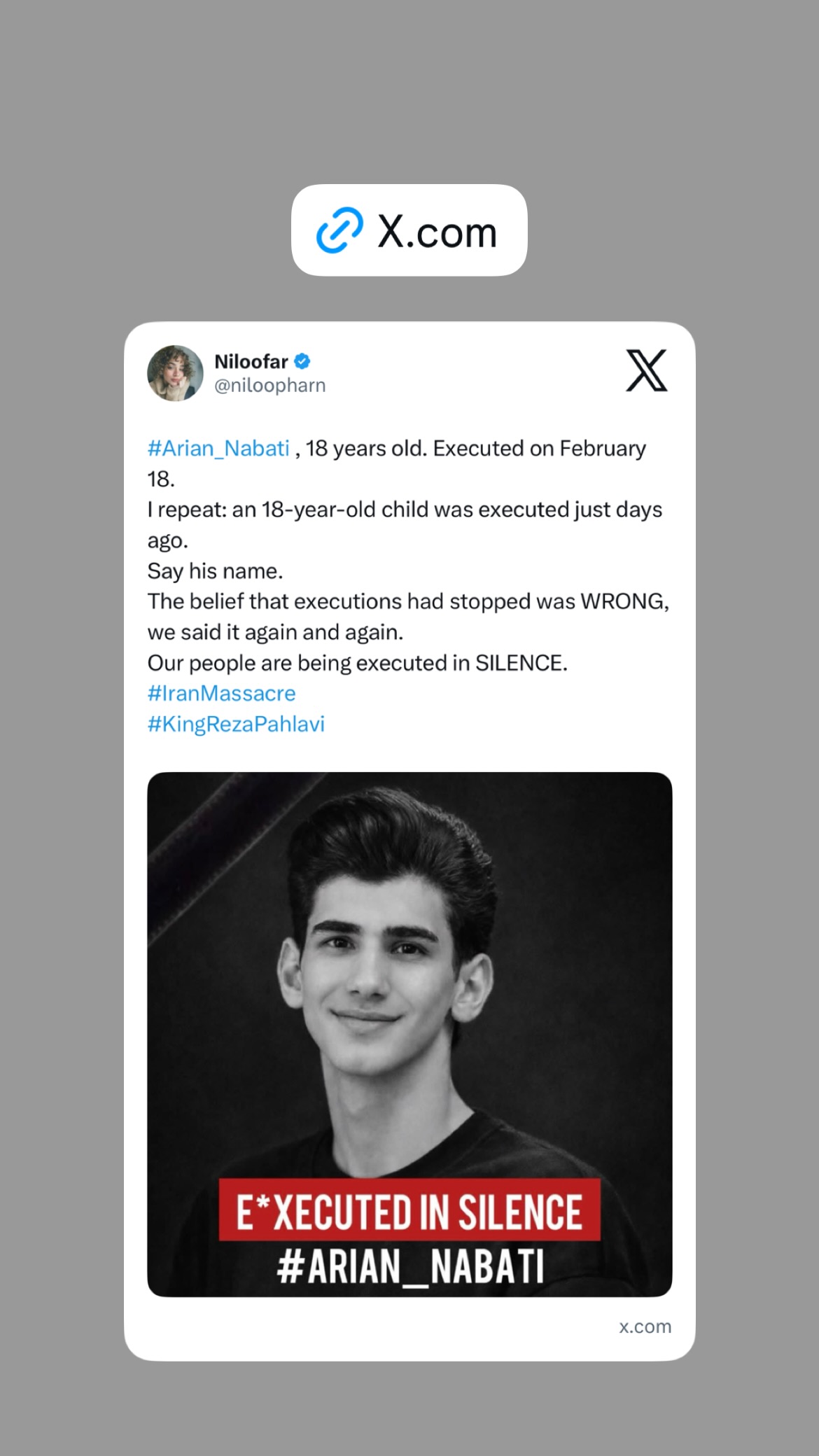Open the X.com link sticker text
Image resolution: width=819 pixels, height=1456 pixels.
(437, 232)
